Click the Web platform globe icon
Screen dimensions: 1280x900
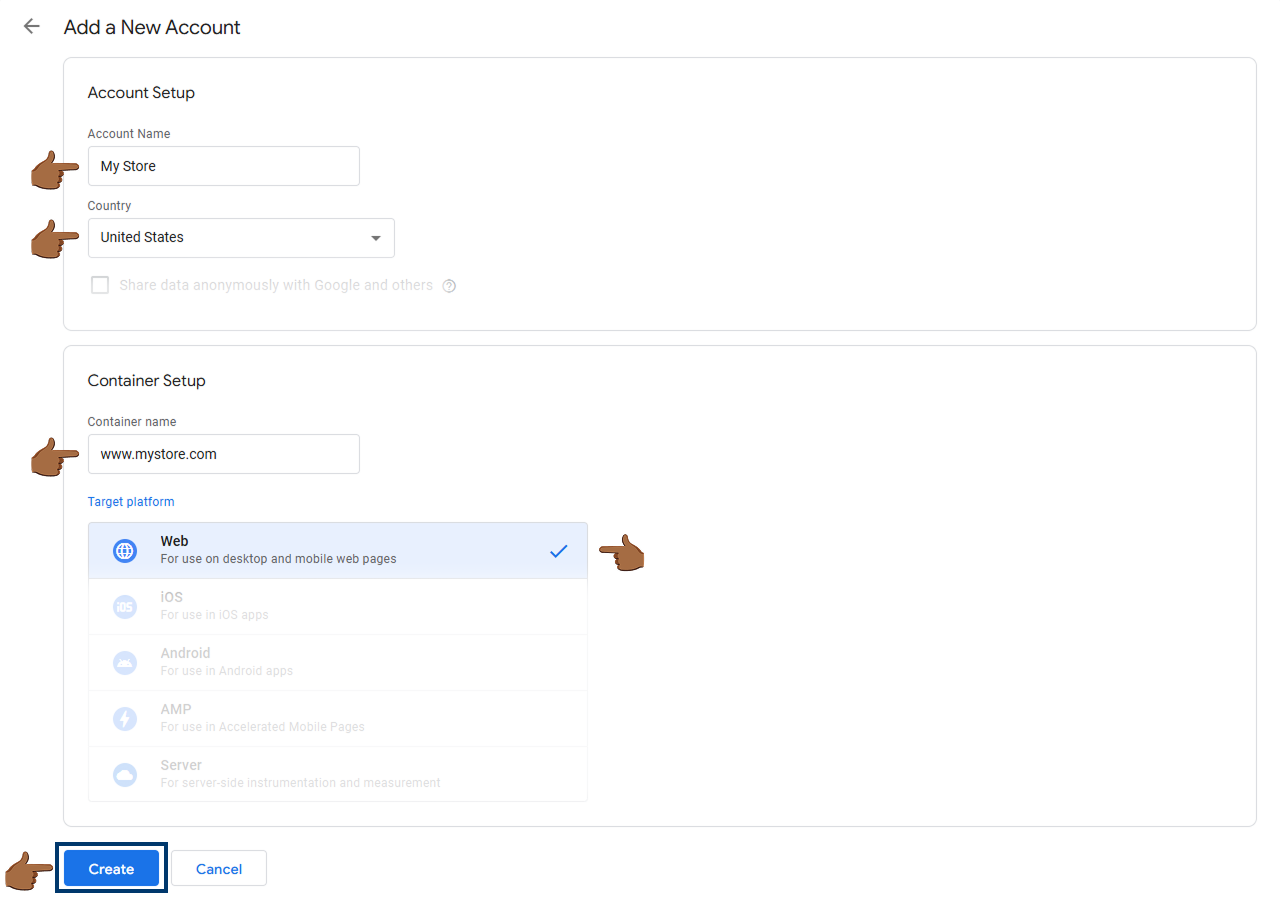pyautogui.click(x=125, y=550)
